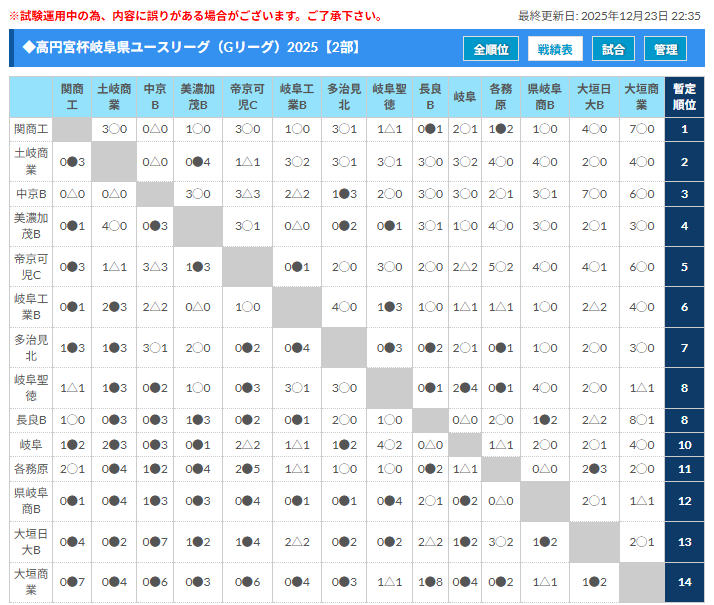Click the 暫定順位 column header
The height and width of the screenshot is (605, 714).
coord(685,96)
